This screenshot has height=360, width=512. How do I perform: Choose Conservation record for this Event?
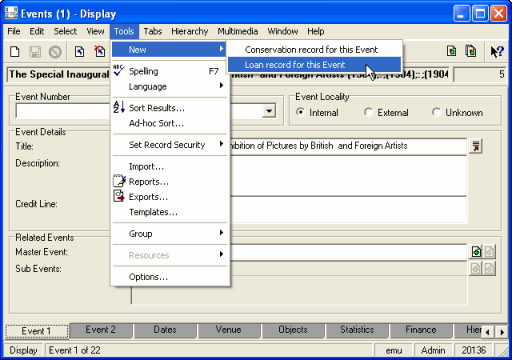click(314, 50)
